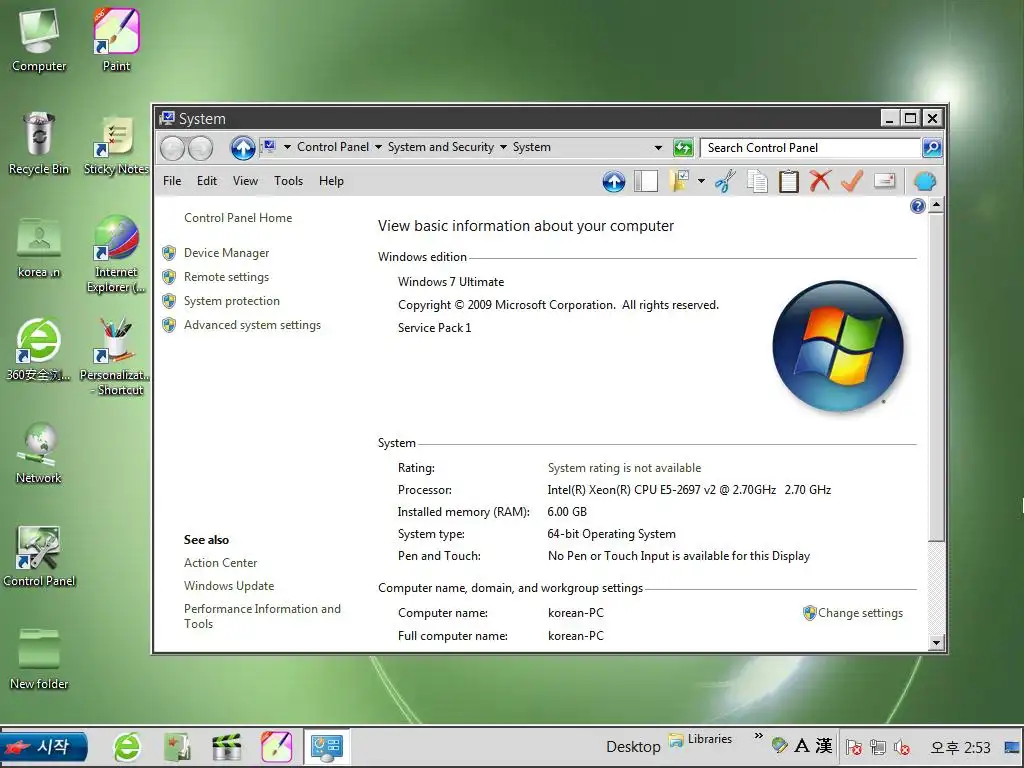The height and width of the screenshot is (768, 1024).
Task: Click the Up folder arrow in the toolbar
Action: tap(614, 181)
